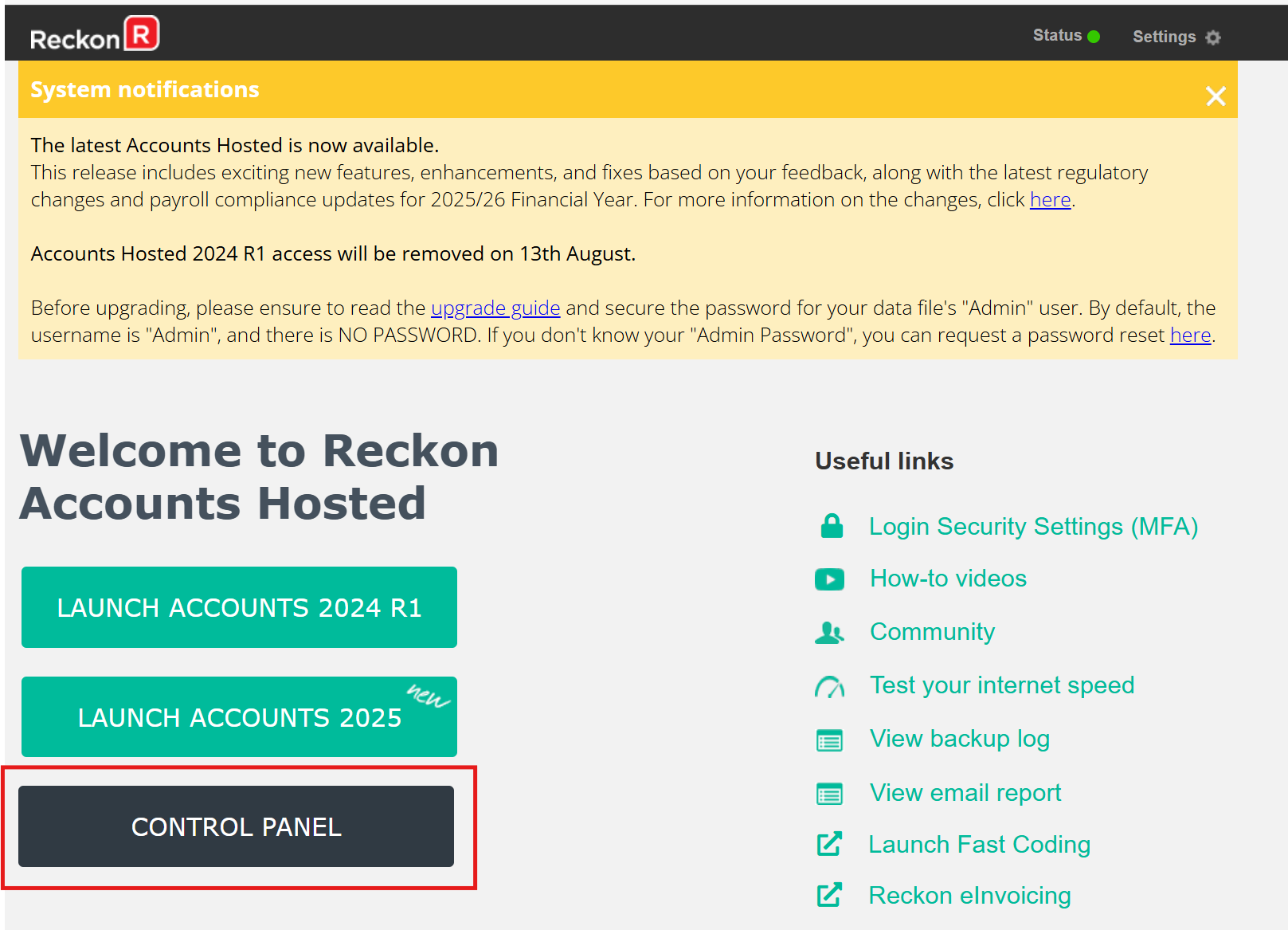Click the list icon beside View email report
Screen dimensions: 1288x930
pos(829,794)
